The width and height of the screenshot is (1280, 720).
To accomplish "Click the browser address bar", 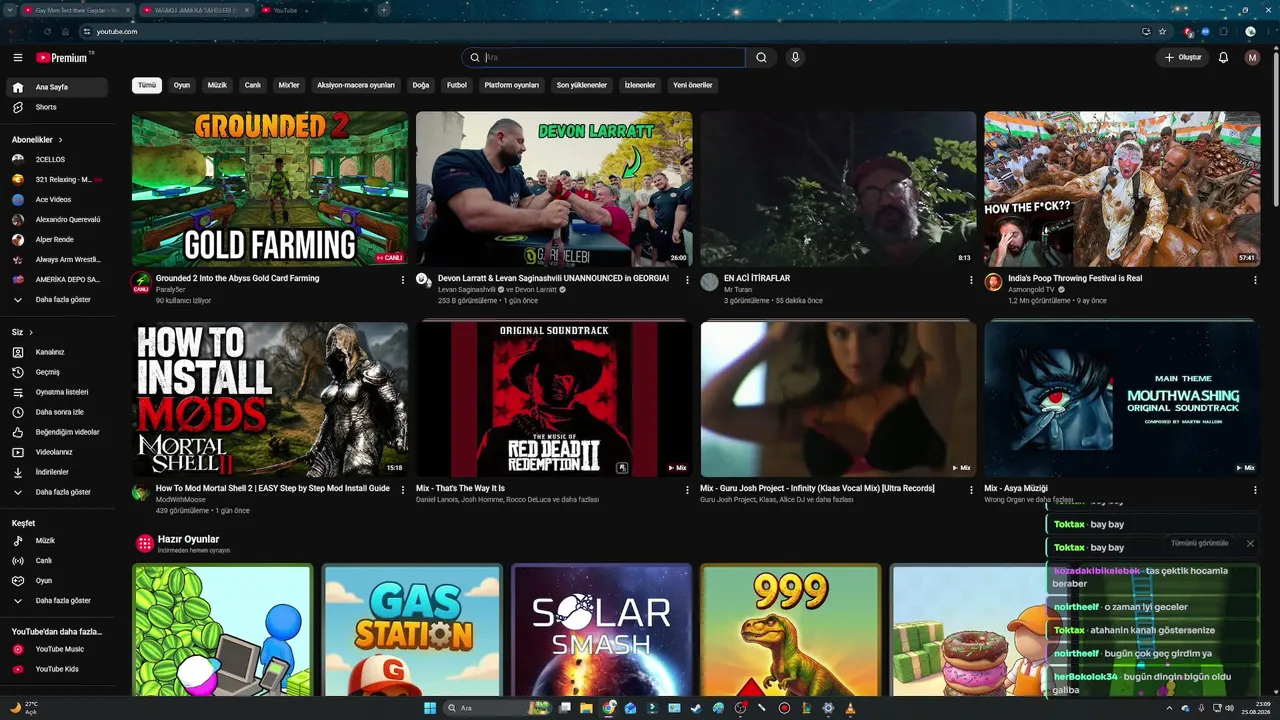I will click(x=610, y=32).
